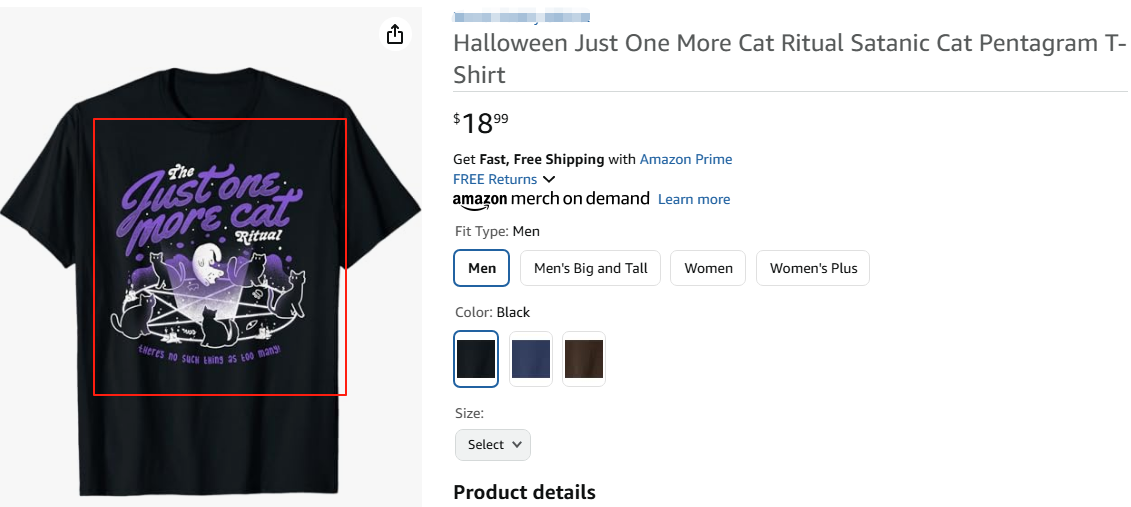Click the blurred brand link above title
This screenshot has height=507, width=1131.
(x=521, y=17)
